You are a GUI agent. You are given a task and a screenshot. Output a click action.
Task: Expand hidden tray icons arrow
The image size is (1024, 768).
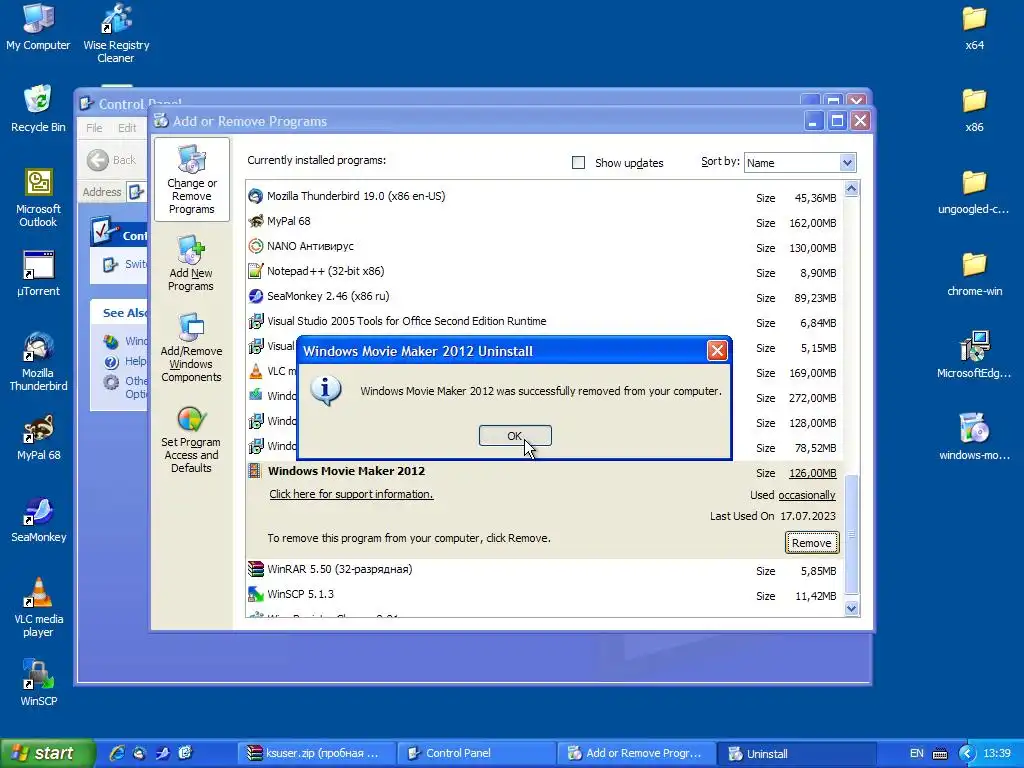[x=968, y=753]
